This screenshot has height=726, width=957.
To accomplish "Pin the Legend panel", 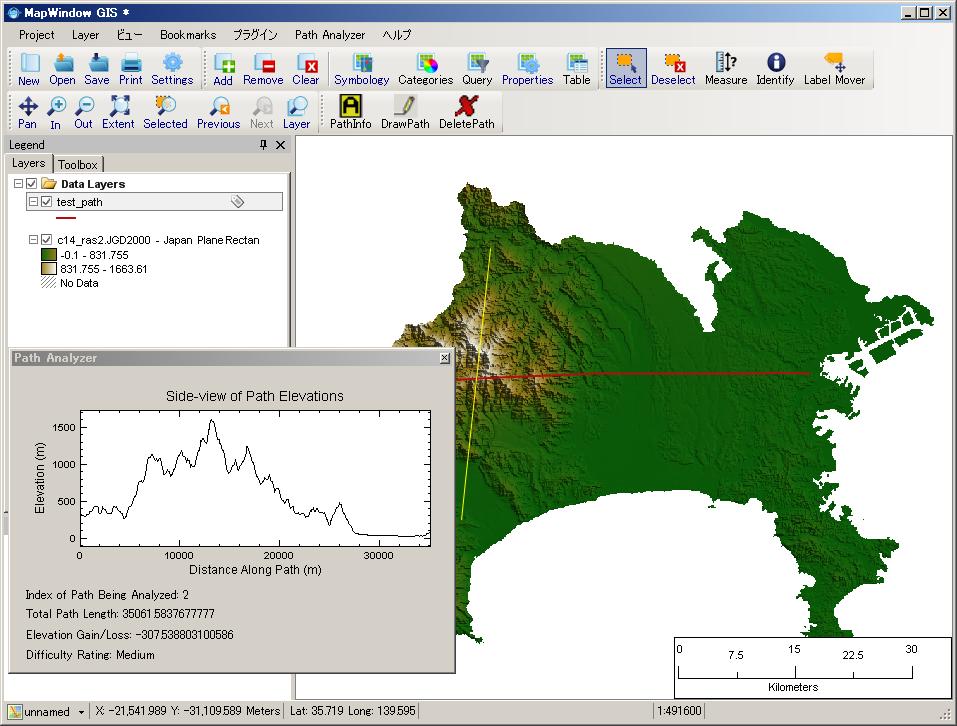I will pos(264,145).
